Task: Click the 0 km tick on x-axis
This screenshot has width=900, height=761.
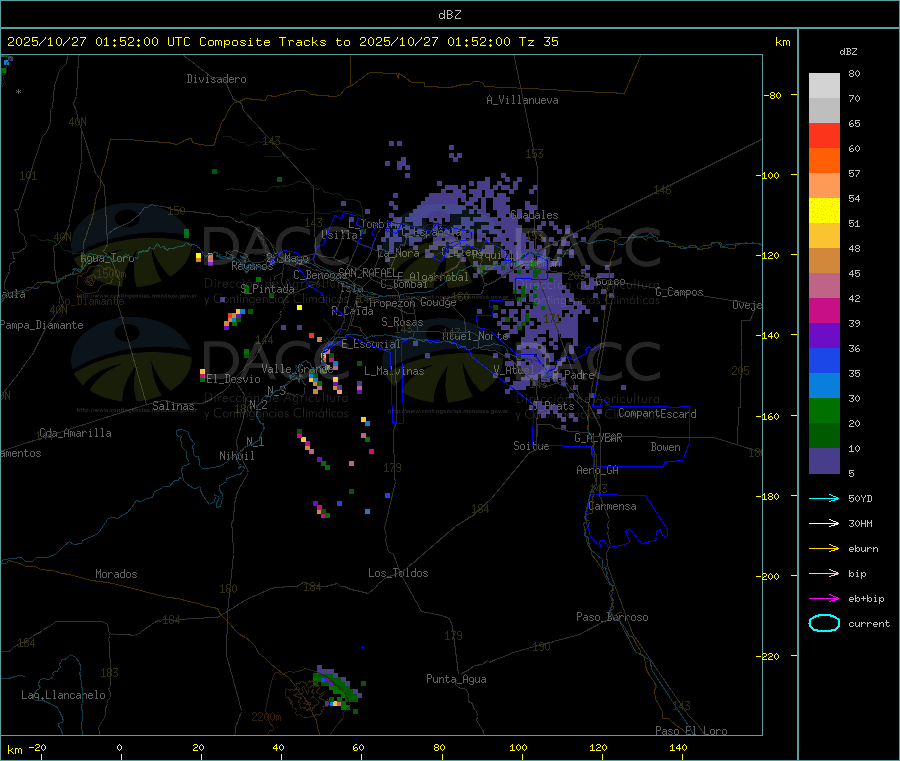Action: [x=119, y=747]
